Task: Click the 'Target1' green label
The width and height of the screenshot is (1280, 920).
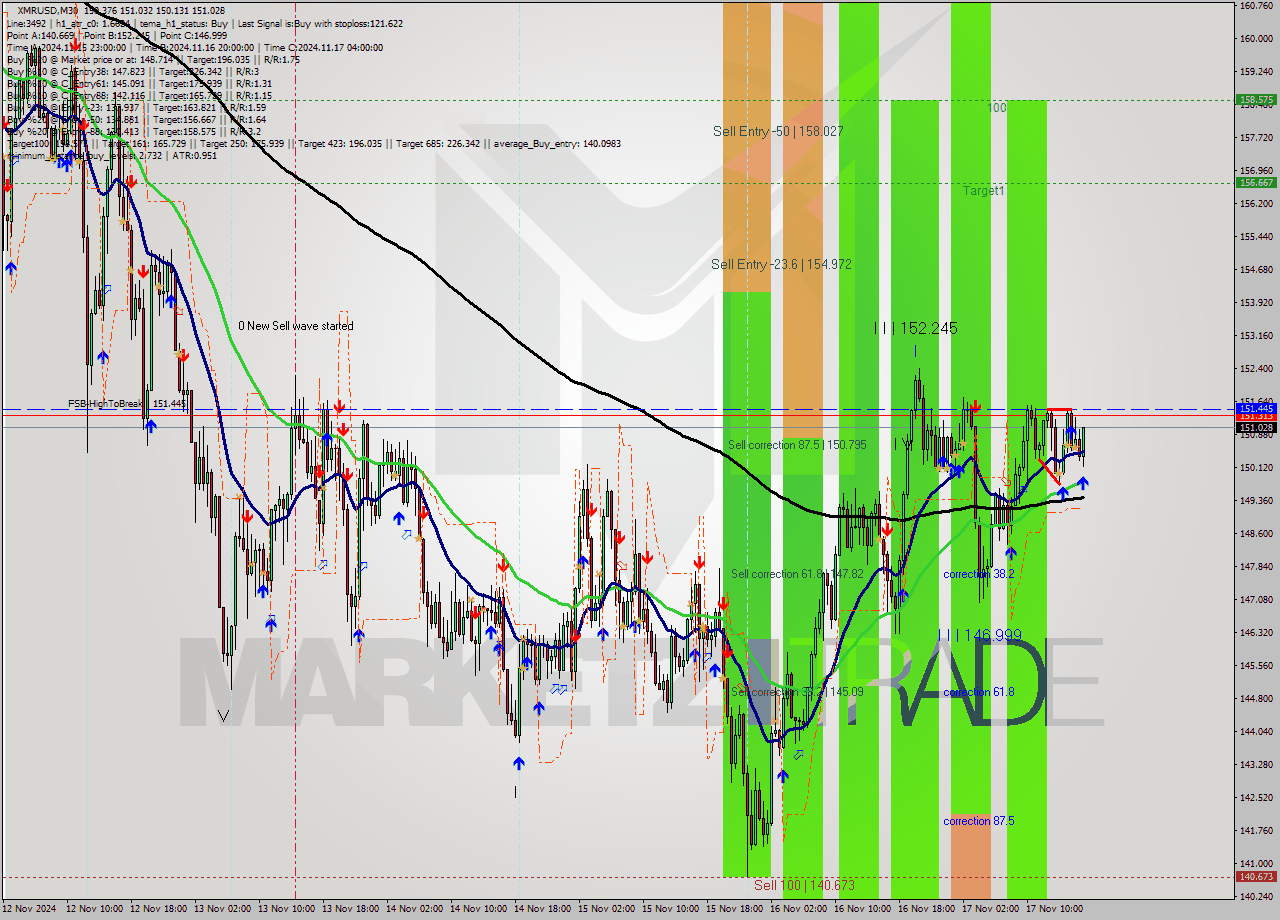Action: 984,190
